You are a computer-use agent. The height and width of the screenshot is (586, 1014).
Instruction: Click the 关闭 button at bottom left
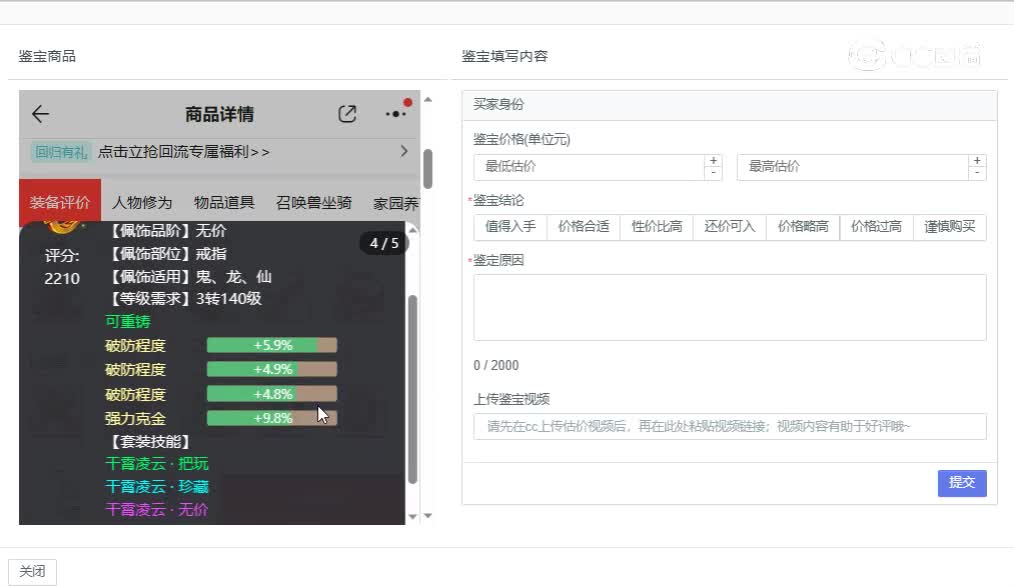(32, 571)
